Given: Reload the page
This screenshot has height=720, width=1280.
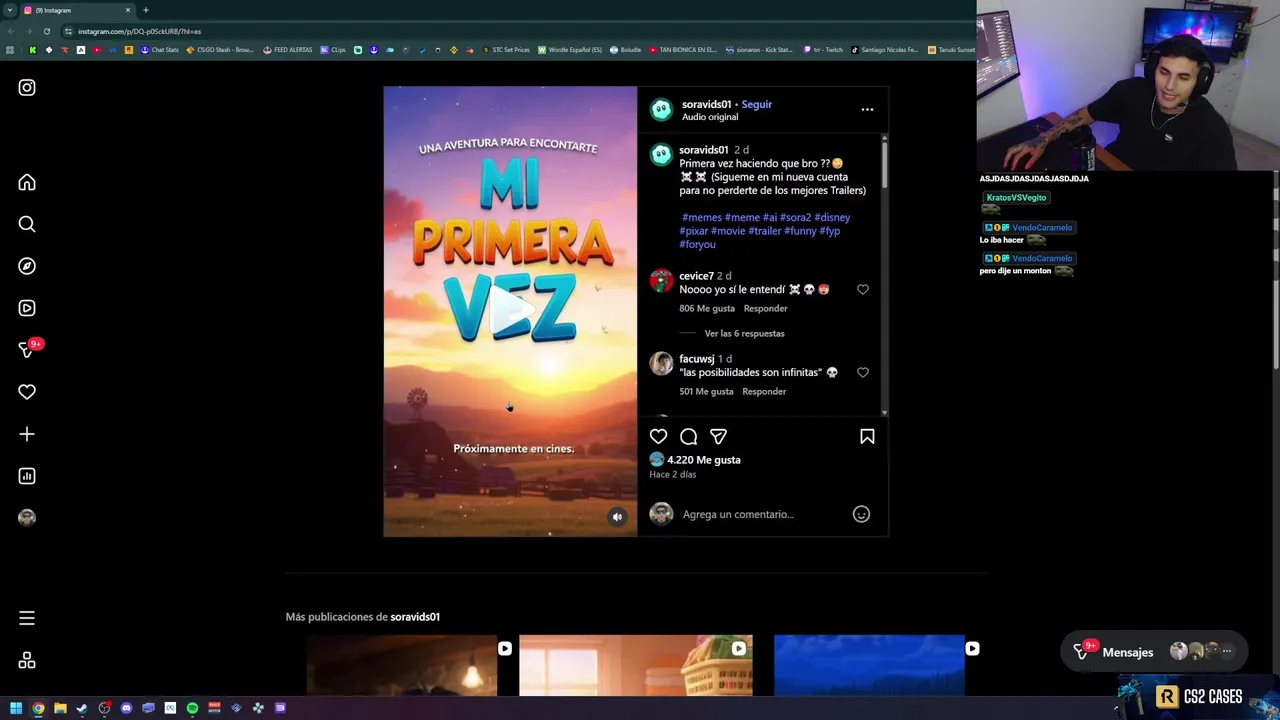Looking at the screenshot, I should (x=46, y=31).
